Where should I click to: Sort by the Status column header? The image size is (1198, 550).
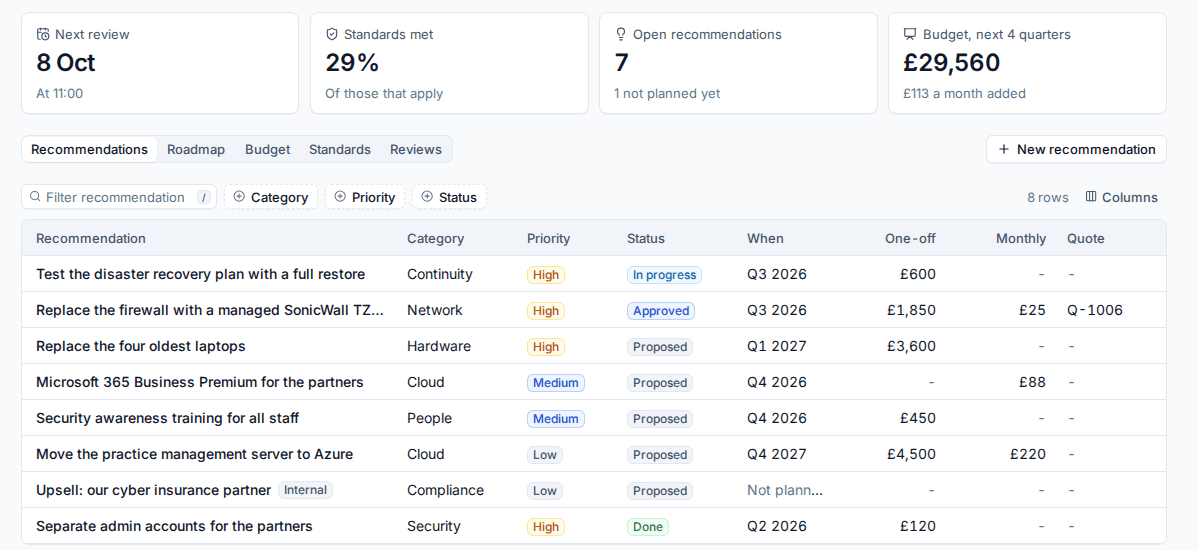646,238
